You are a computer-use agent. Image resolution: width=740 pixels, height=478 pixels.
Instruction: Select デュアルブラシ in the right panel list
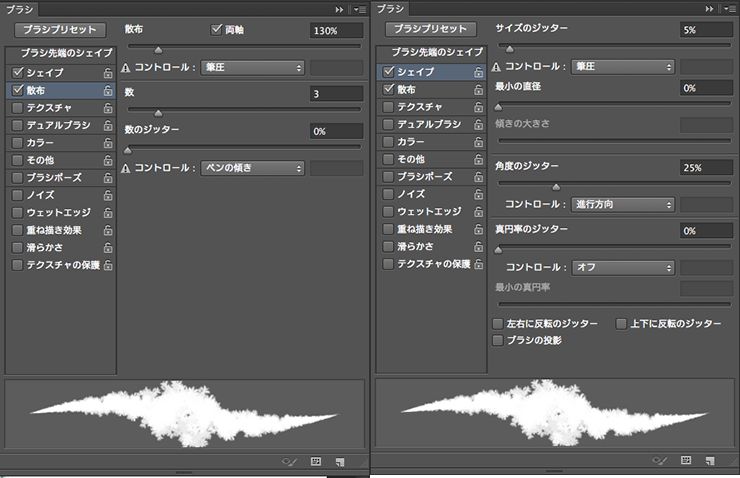(x=429, y=124)
